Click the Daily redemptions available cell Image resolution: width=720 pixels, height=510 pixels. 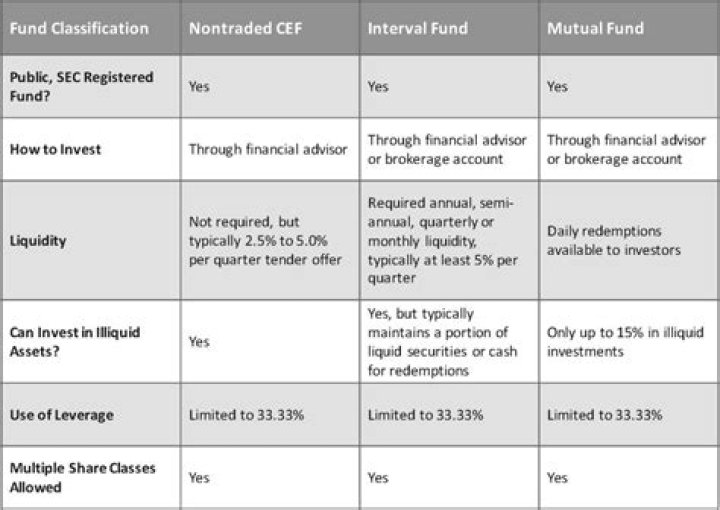tap(612, 240)
